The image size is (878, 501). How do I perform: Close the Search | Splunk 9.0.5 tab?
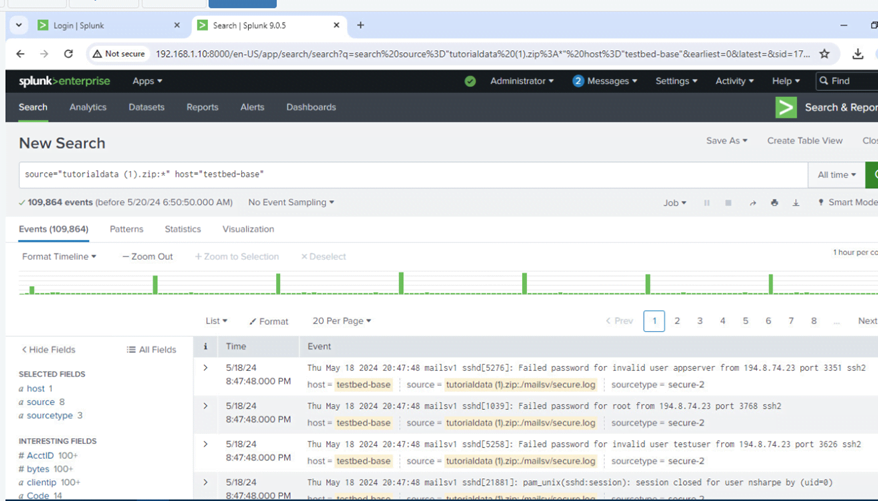point(337,25)
